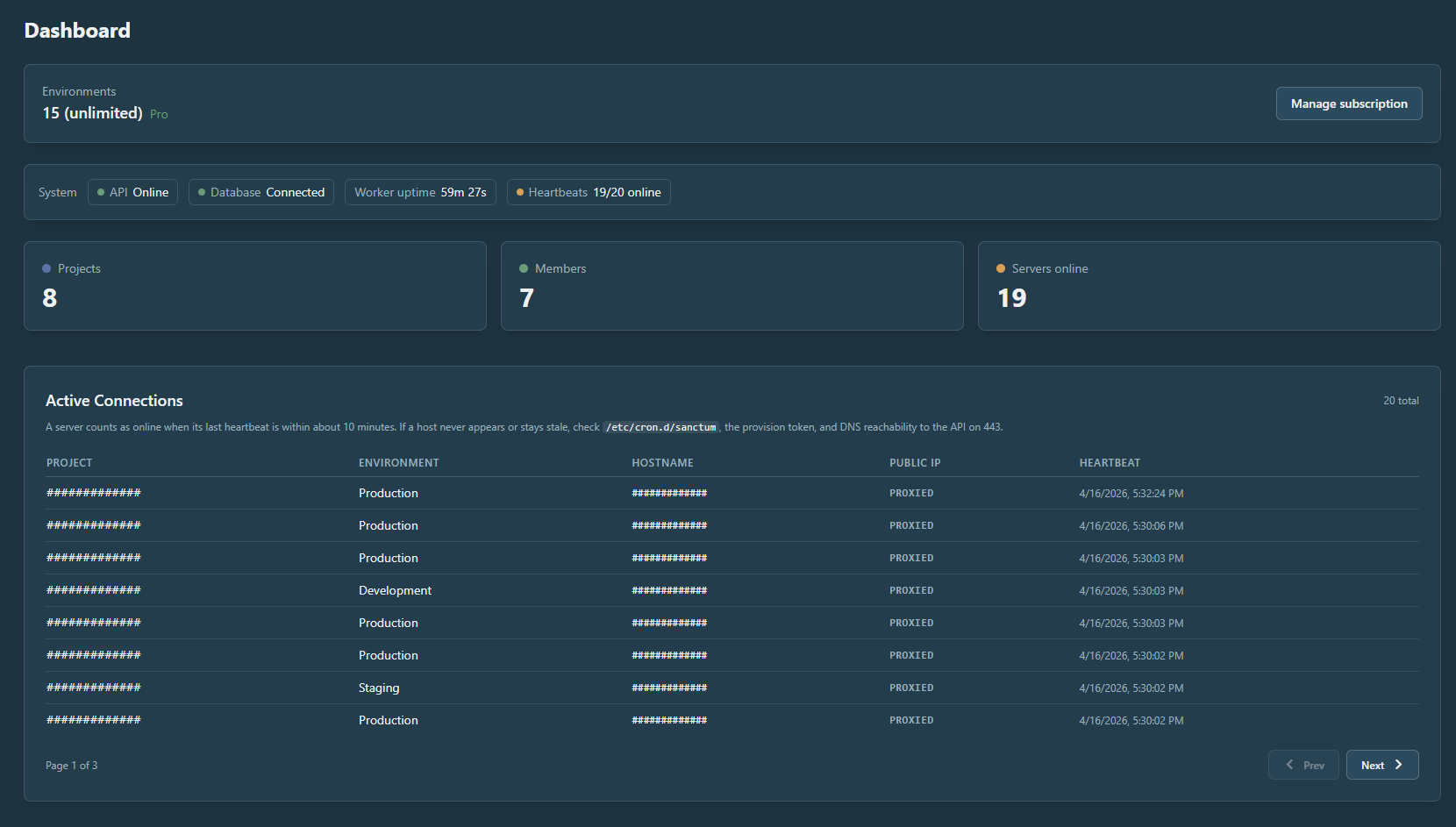Click the API Online status badge
This screenshot has height=827, width=1456.
coord(132,192)
